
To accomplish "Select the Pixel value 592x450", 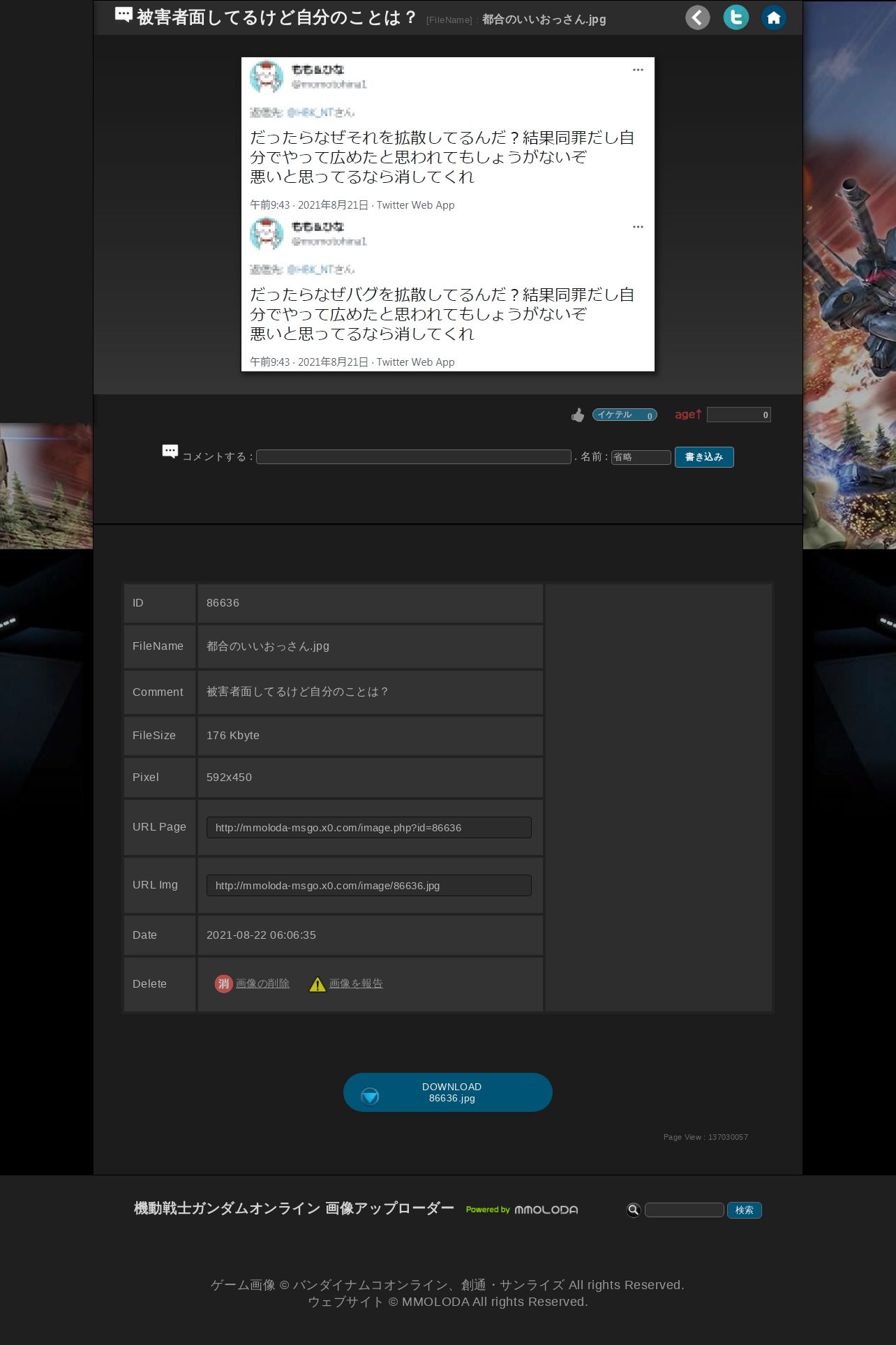I will [229, 778].
